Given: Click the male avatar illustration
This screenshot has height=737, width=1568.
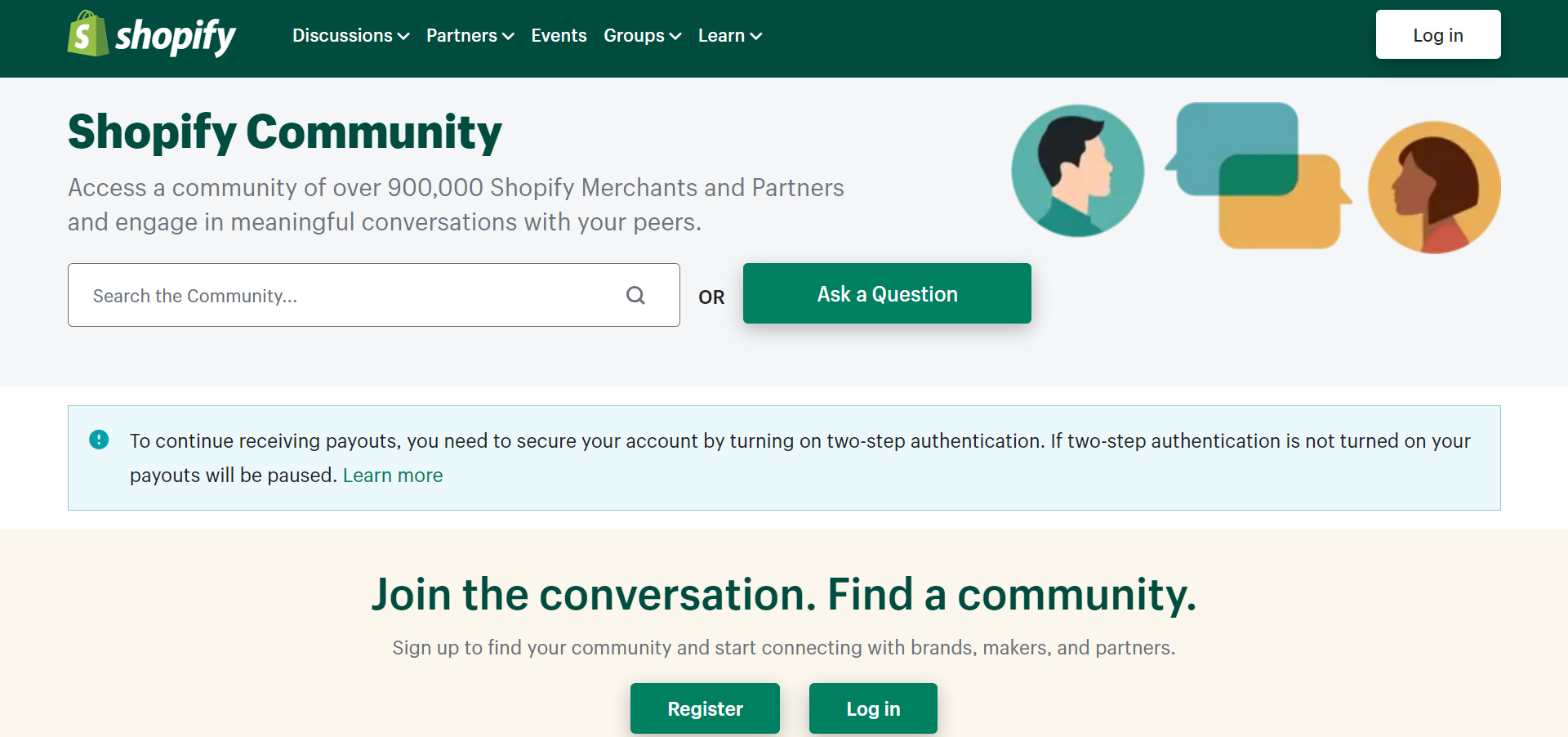Looking at the screenshot, I should click(1077, 171).
